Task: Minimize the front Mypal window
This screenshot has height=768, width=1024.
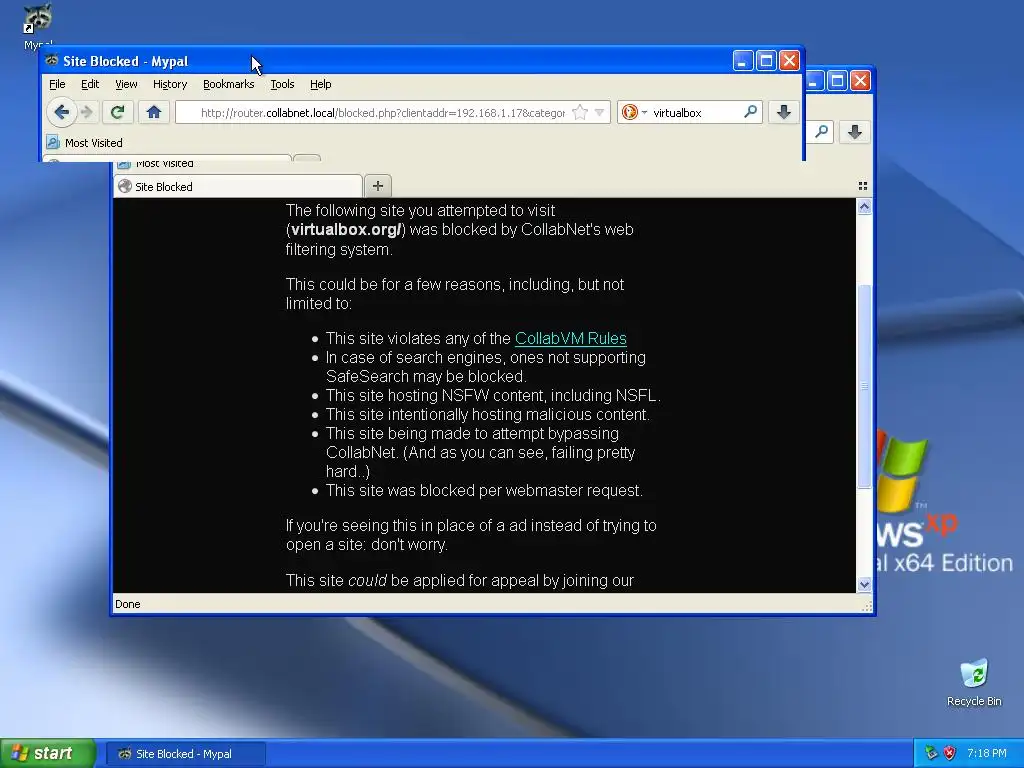Action: click(x=743, y=61)
